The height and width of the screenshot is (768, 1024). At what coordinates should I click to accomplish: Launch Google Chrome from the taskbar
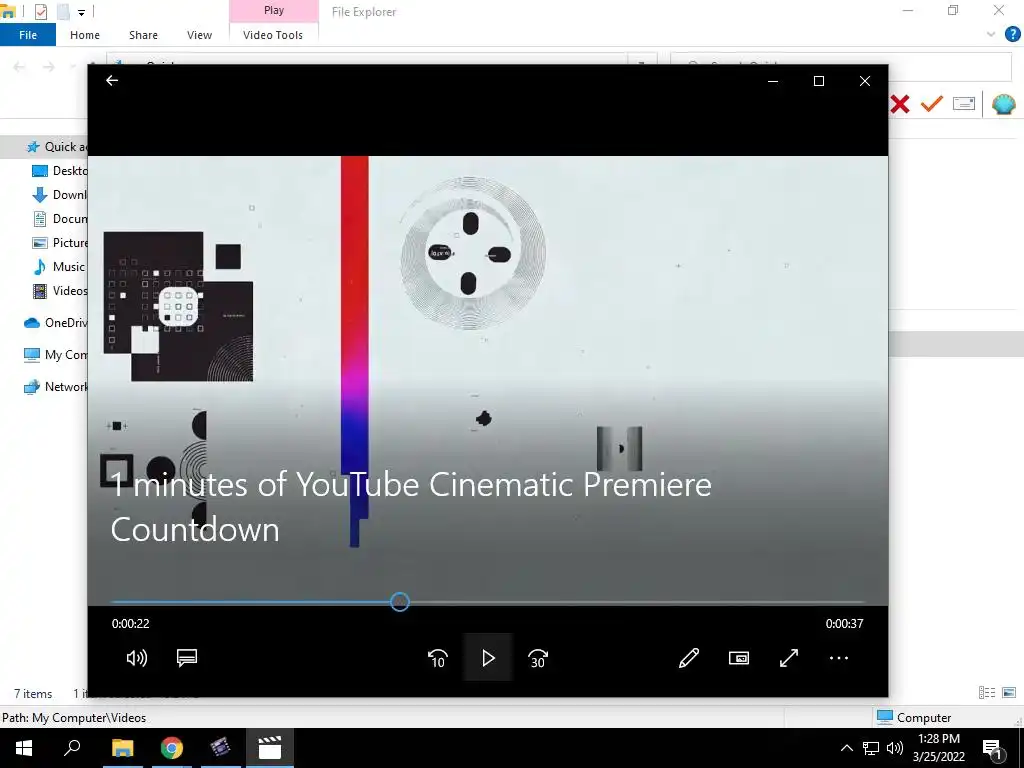(x=172, y=748)
